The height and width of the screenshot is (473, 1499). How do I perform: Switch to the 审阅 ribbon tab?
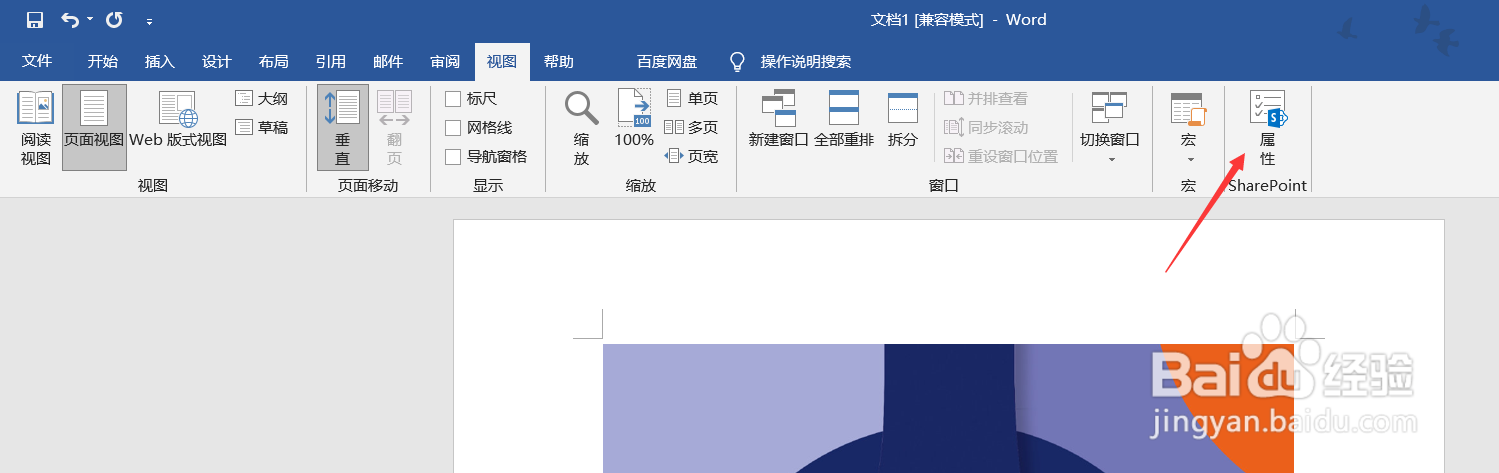(x=445, y=62)
